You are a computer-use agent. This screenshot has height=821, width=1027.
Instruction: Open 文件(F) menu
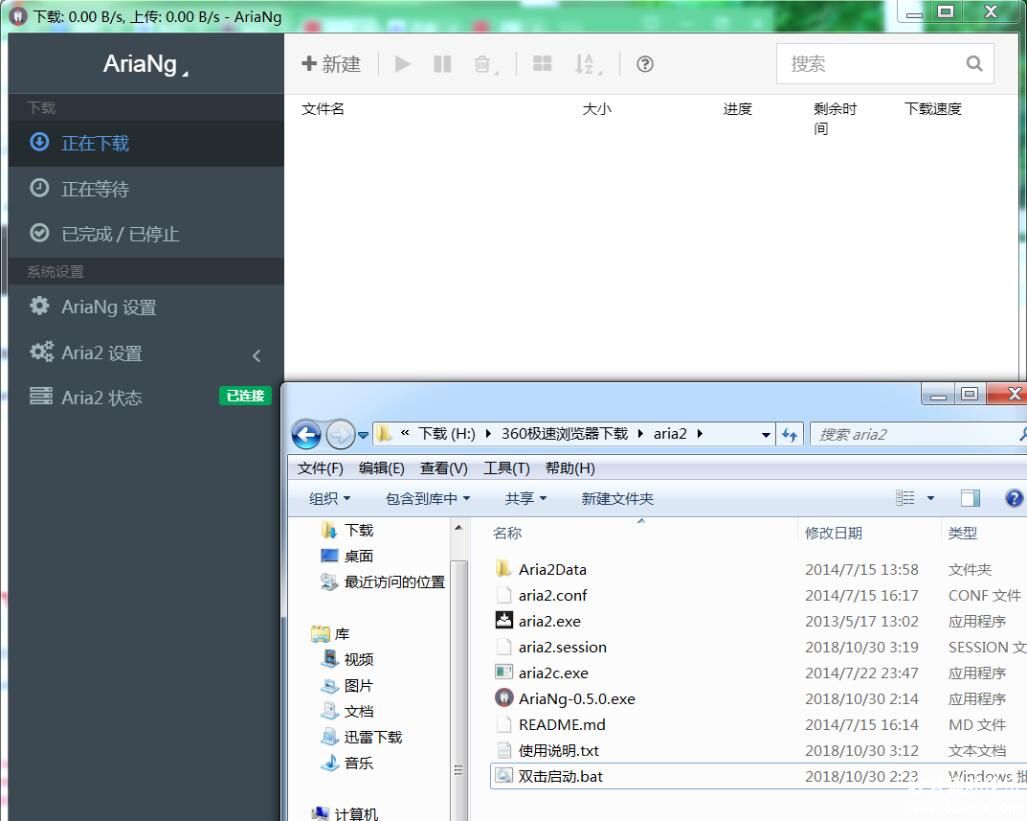320,468
